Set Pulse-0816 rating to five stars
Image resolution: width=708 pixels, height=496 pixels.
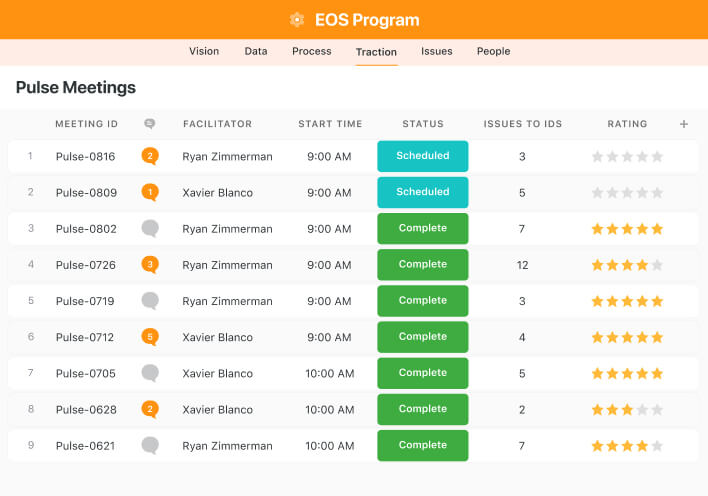657,157
